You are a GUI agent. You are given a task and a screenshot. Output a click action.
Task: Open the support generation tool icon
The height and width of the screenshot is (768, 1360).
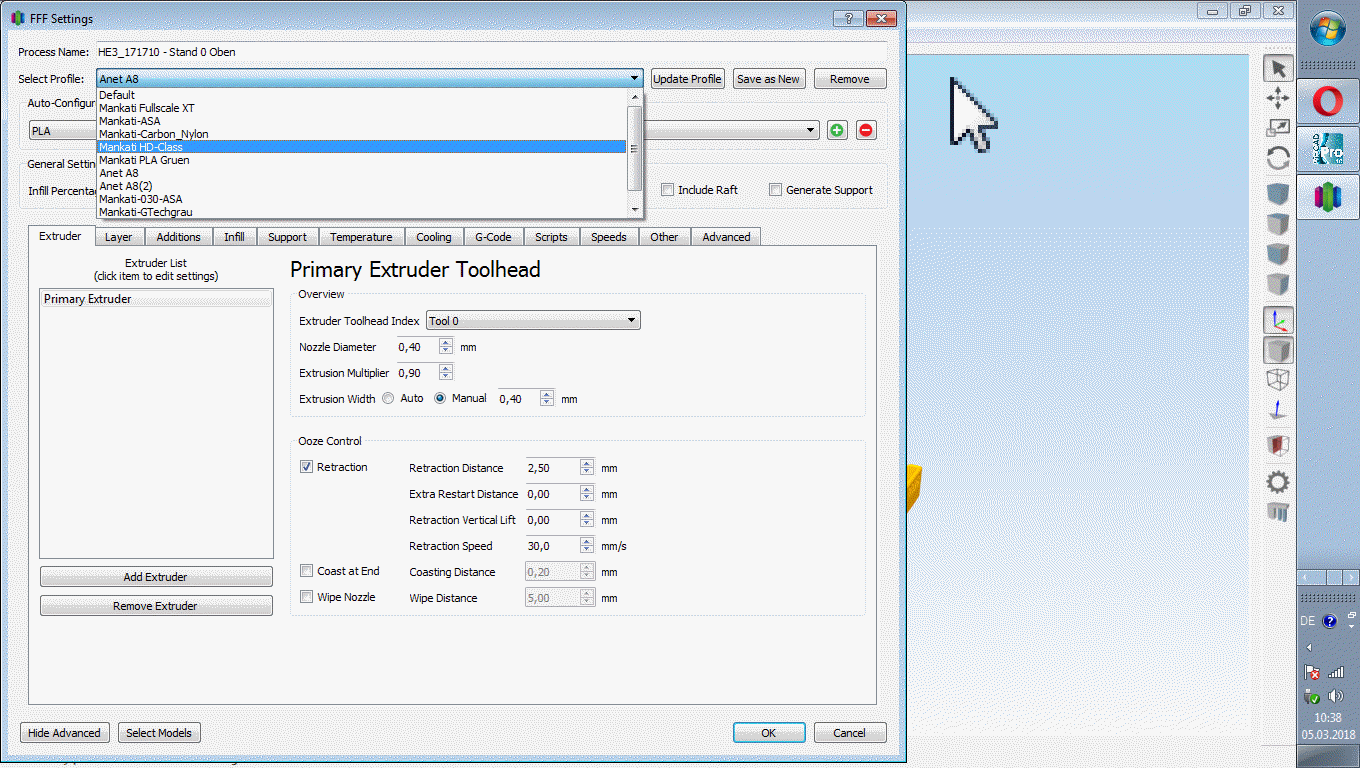pyautogui.click(x=1278, y=513)
